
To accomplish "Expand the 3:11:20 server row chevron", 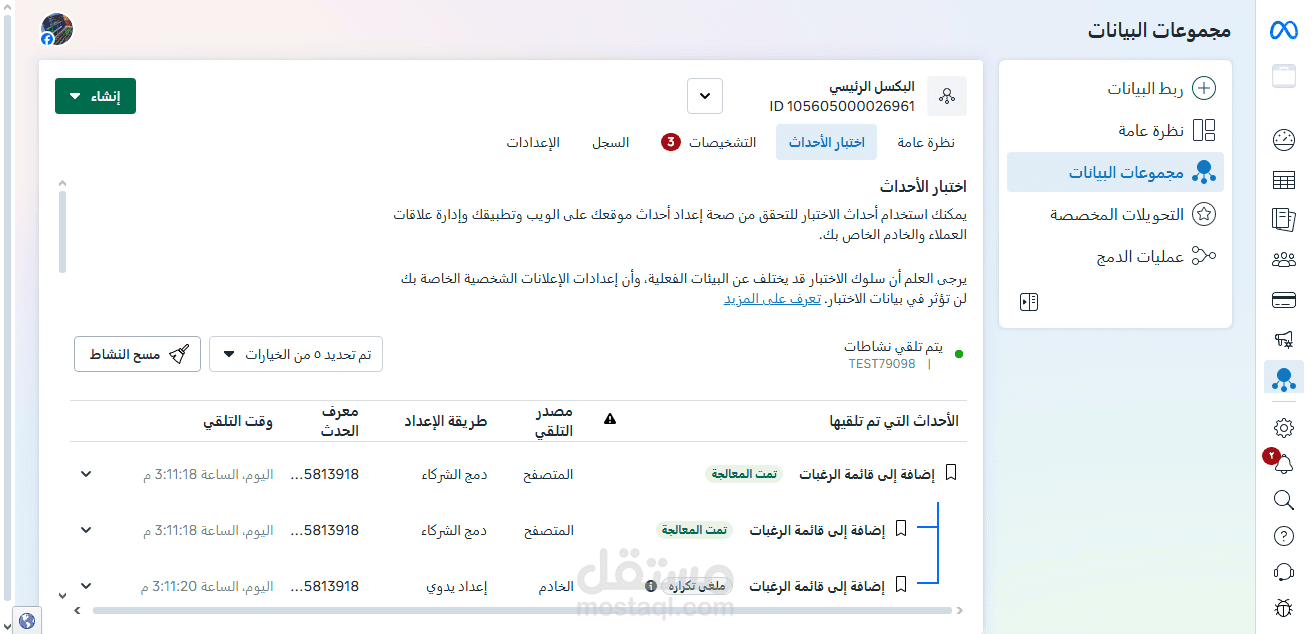I will click(x=86, y=586).
